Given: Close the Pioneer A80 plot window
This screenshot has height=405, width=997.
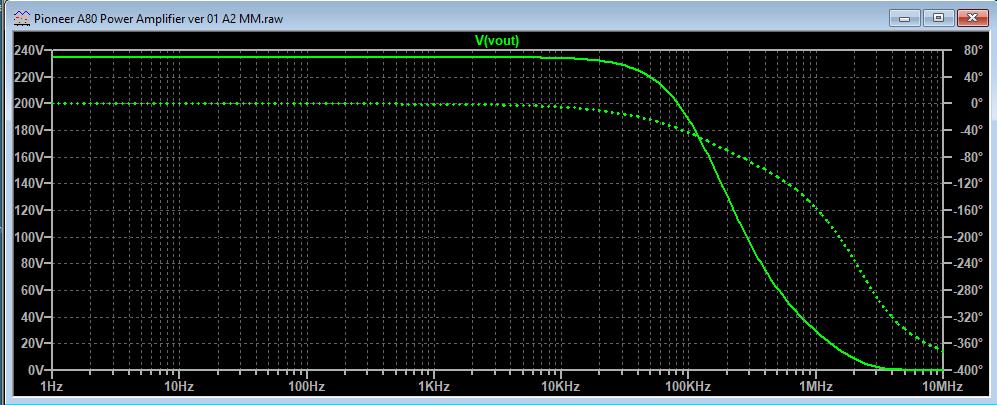Looking at the screenshot, I should pos(973,18).
